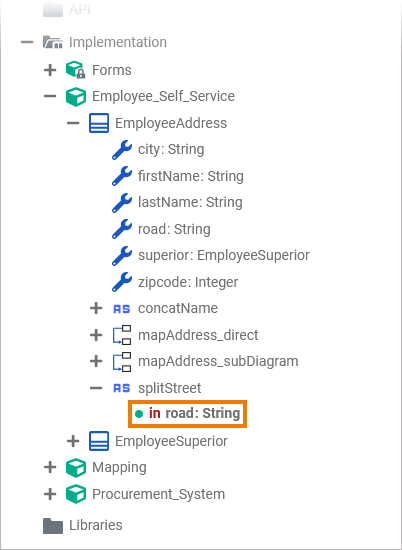Collapse the splitStreet operation node

96,388
